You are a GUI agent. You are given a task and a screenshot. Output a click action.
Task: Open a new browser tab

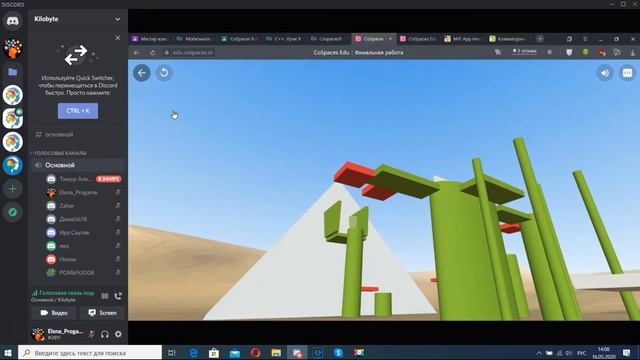tap(540, 39)
